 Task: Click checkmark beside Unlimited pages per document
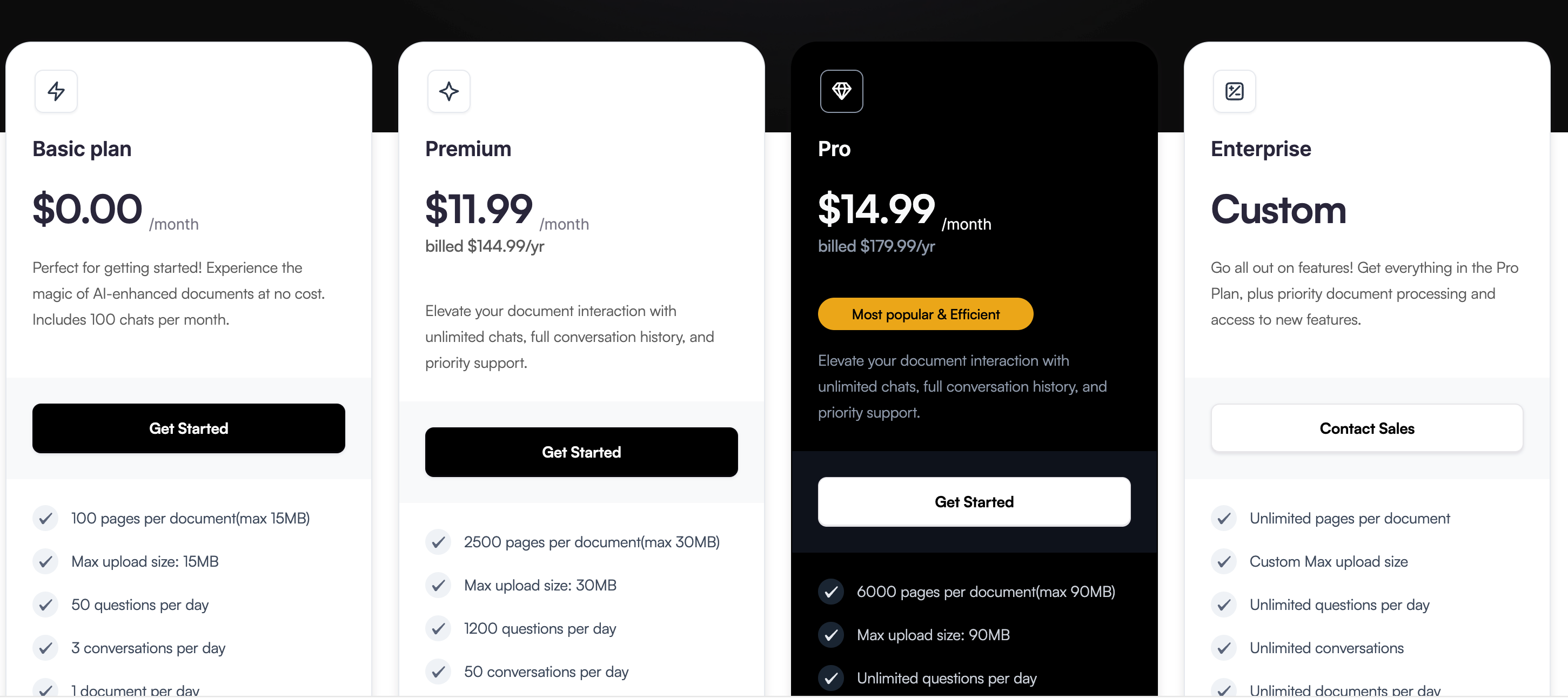point(1223,519)
